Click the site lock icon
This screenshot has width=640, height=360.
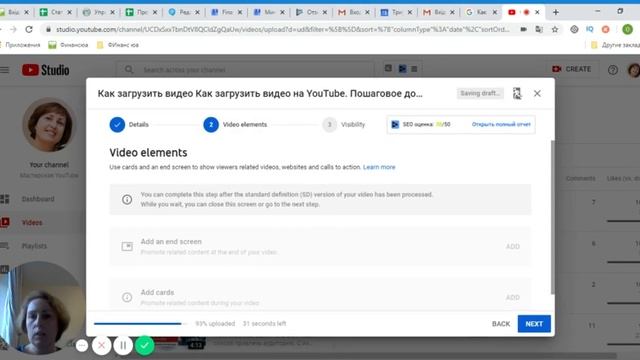tap(49, 29)
